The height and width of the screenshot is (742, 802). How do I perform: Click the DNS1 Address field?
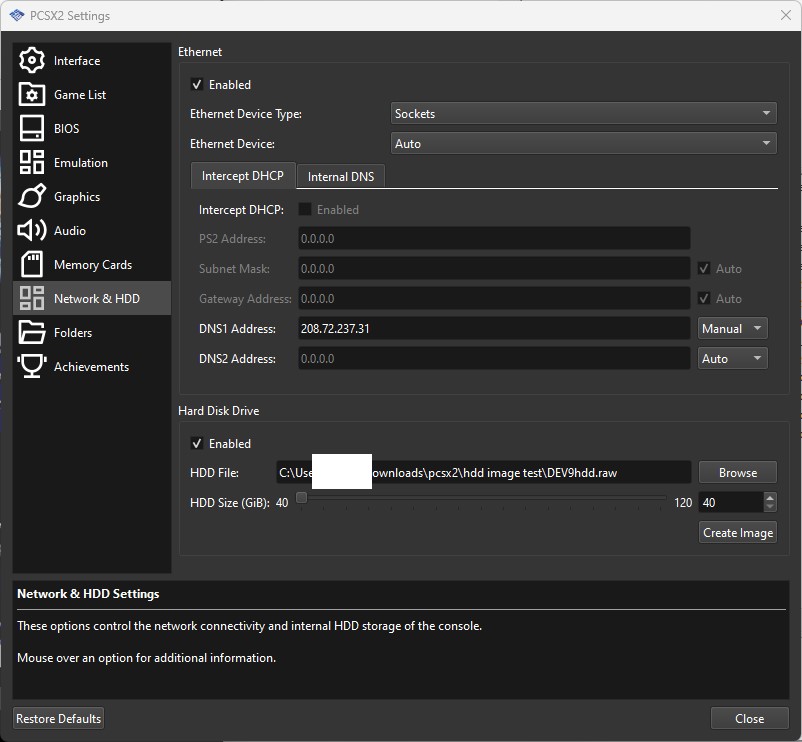494,328
